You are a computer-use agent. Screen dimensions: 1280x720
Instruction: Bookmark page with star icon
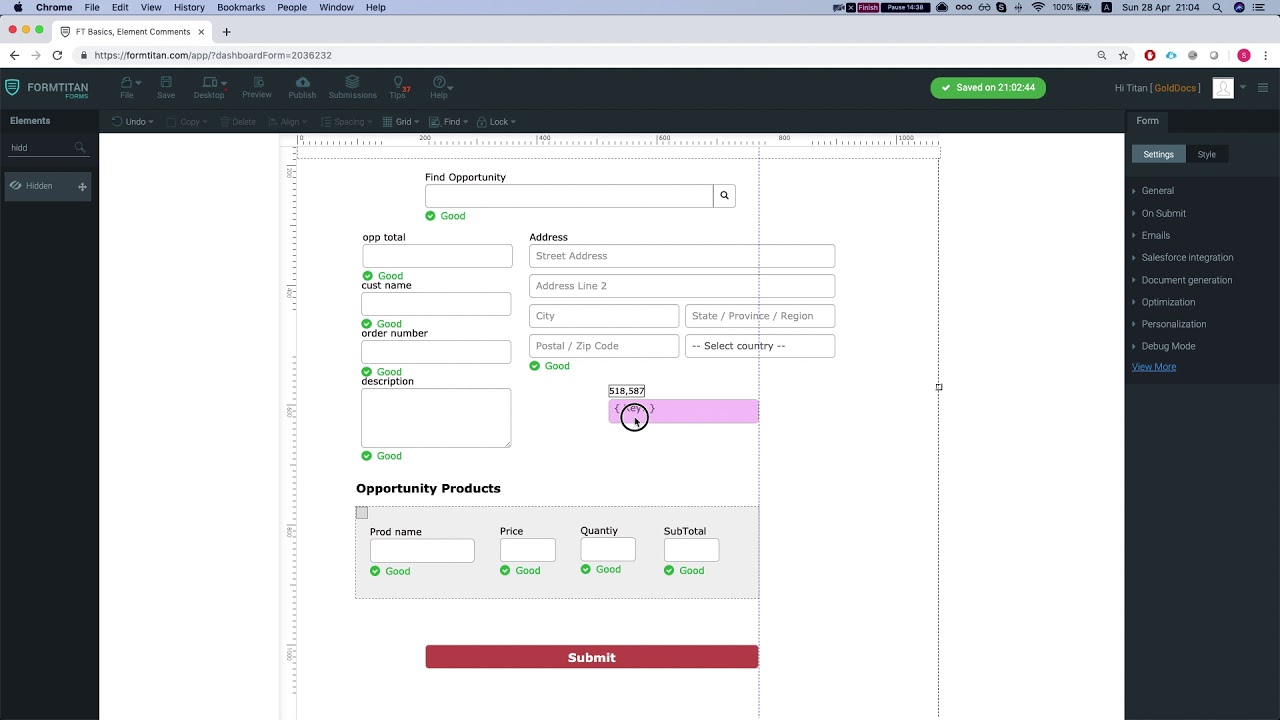(1124, 55)
